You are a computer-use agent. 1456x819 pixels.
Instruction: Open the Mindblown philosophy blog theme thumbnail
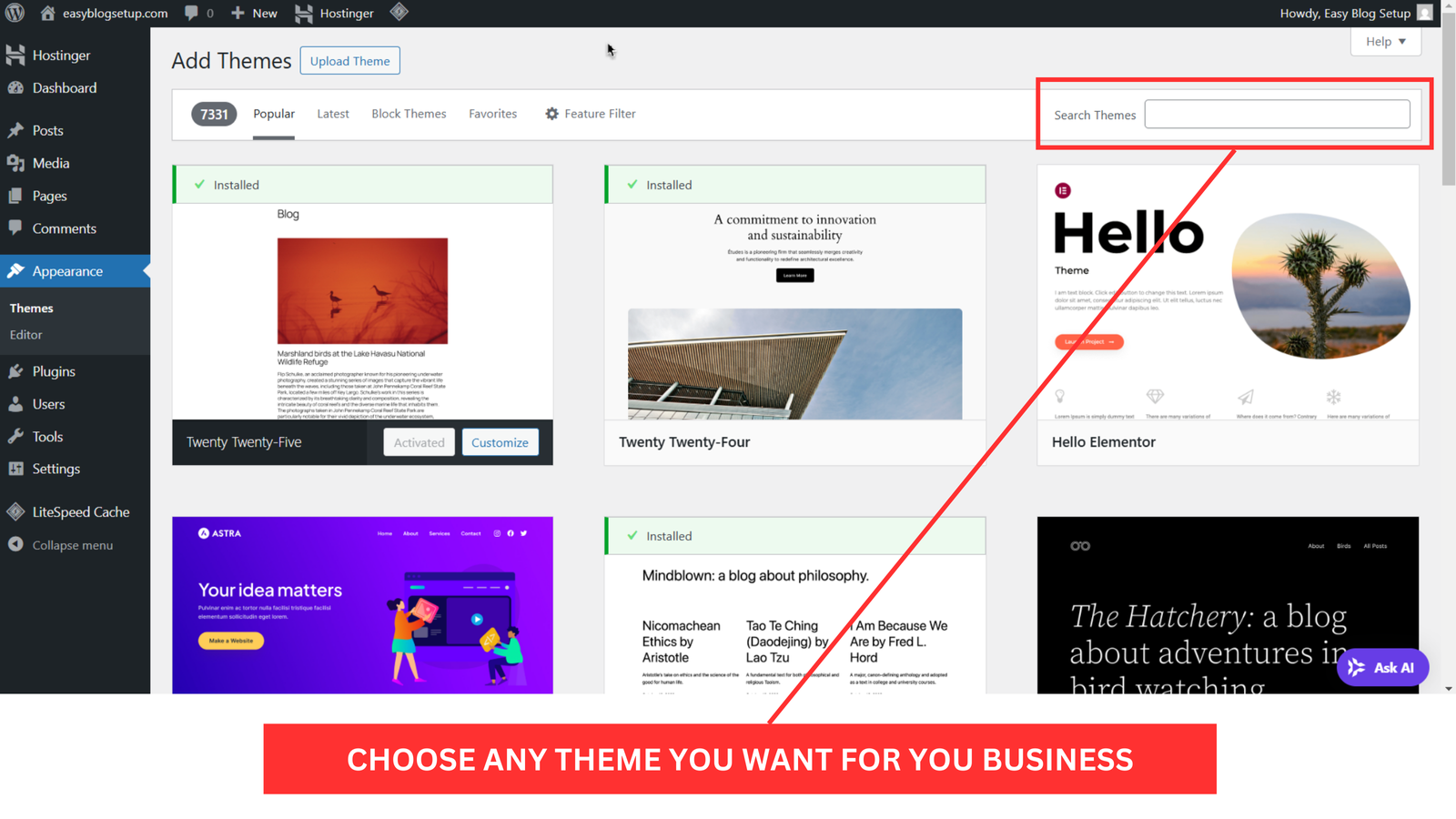click(x=794, y=624)
